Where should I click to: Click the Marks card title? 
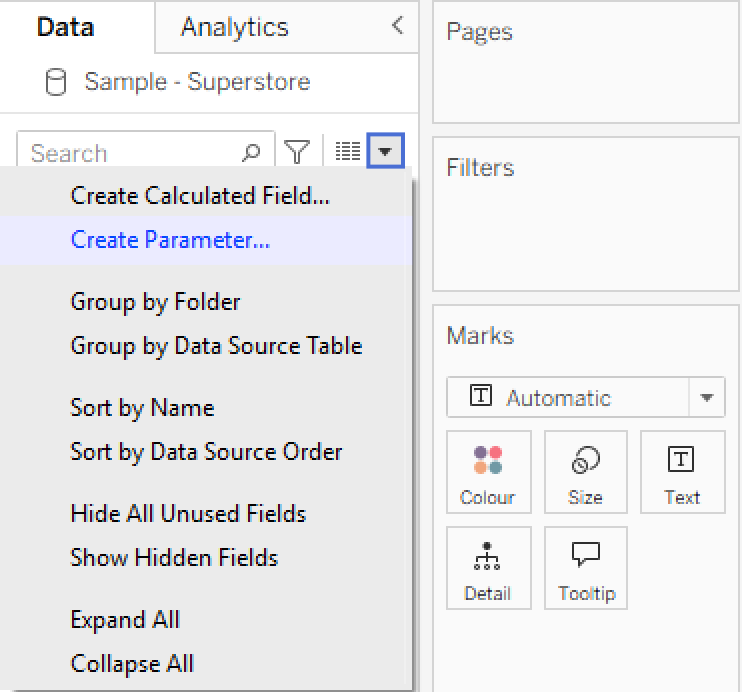point(480,336)
